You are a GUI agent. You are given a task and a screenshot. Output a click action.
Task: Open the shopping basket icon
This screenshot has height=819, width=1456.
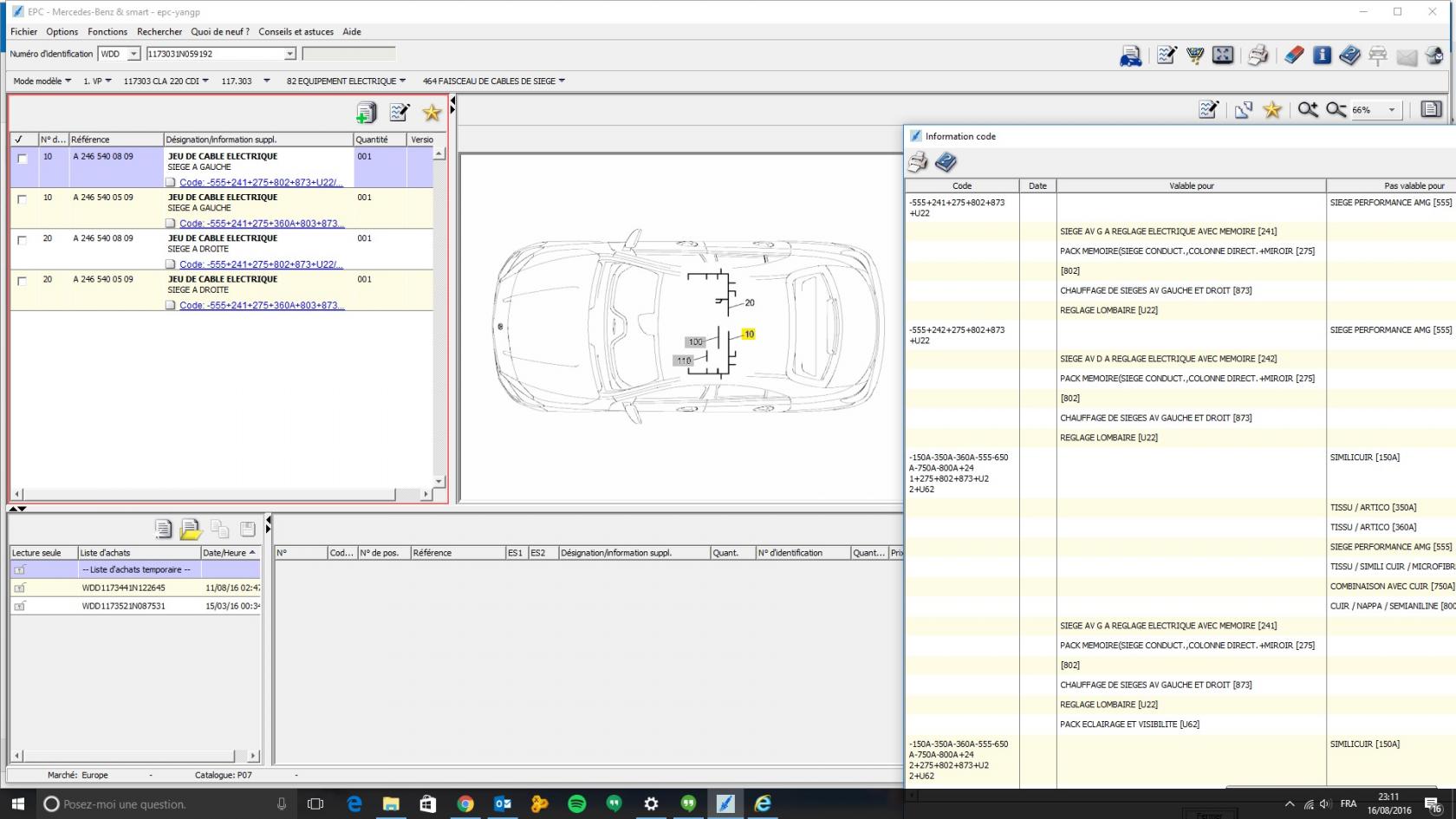point(1195,55)
